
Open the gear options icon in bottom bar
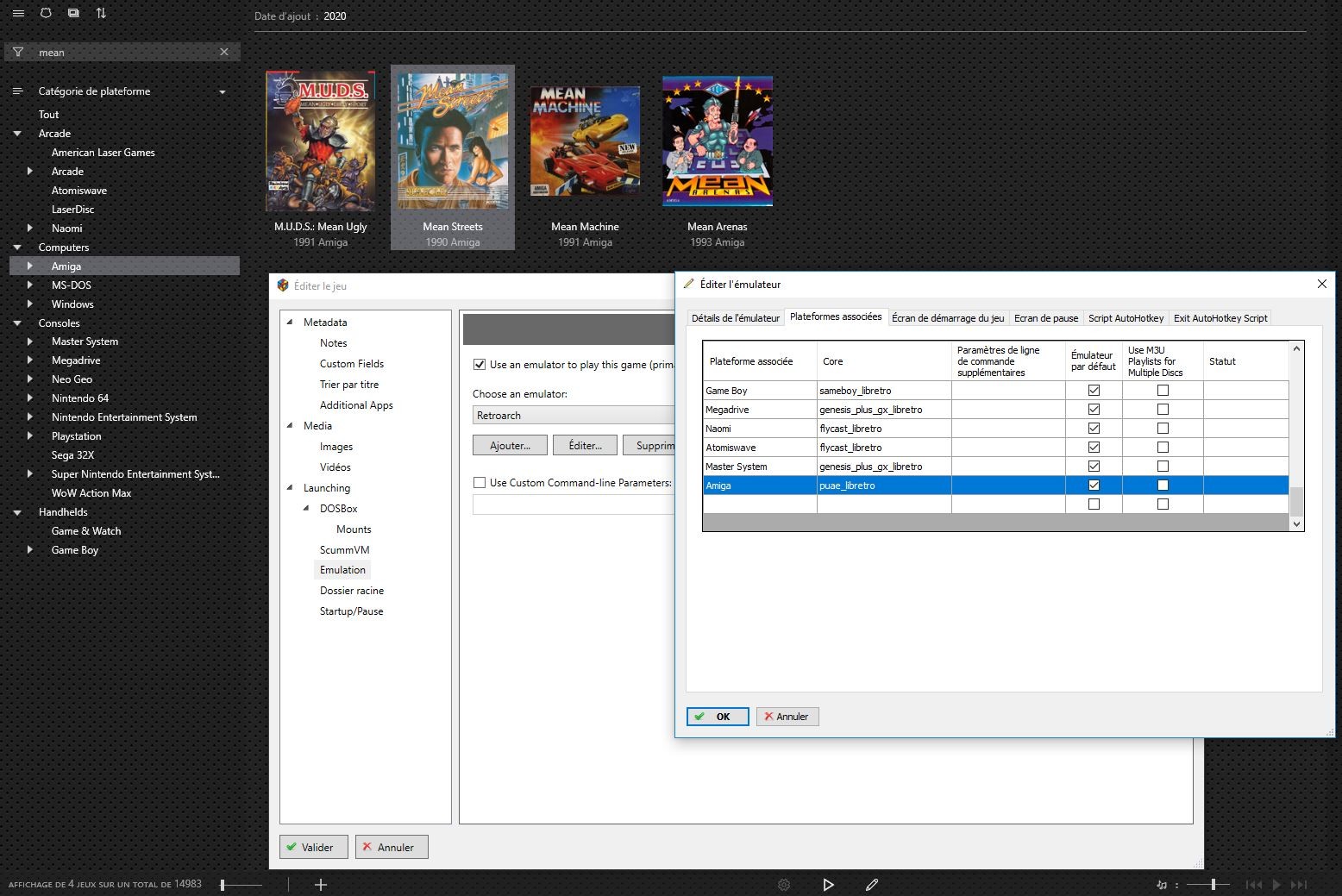784,885
